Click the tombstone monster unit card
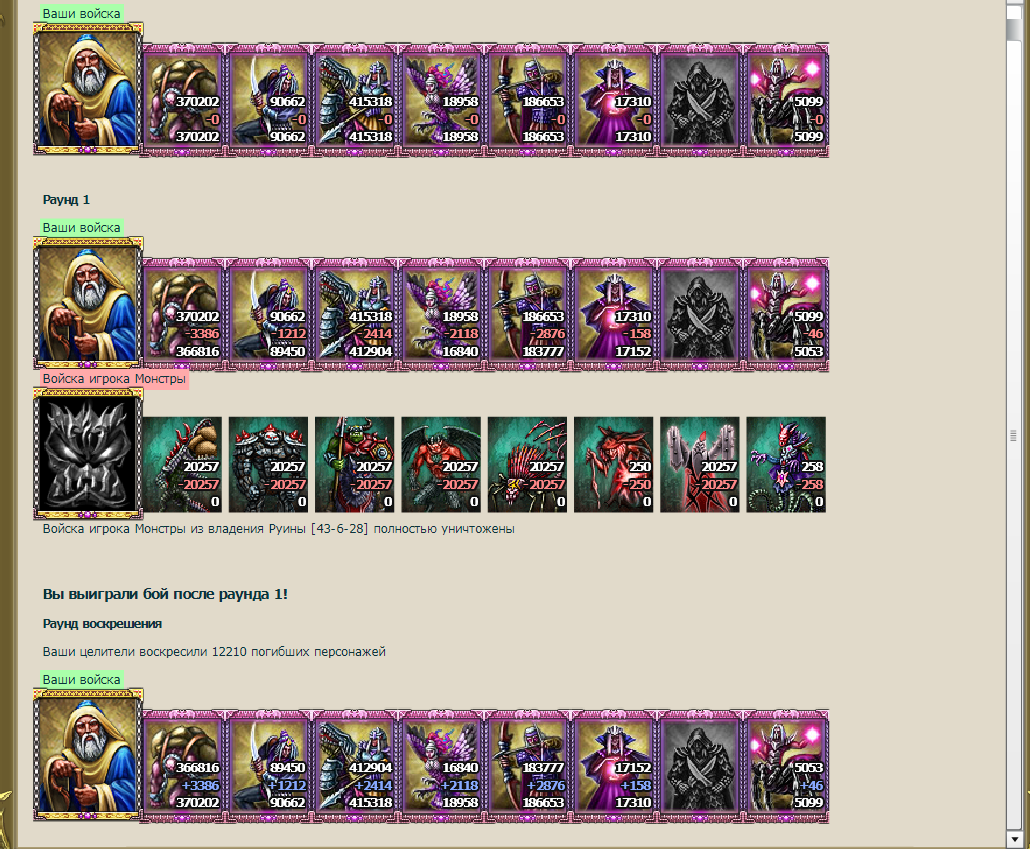 tap(700, 465)
